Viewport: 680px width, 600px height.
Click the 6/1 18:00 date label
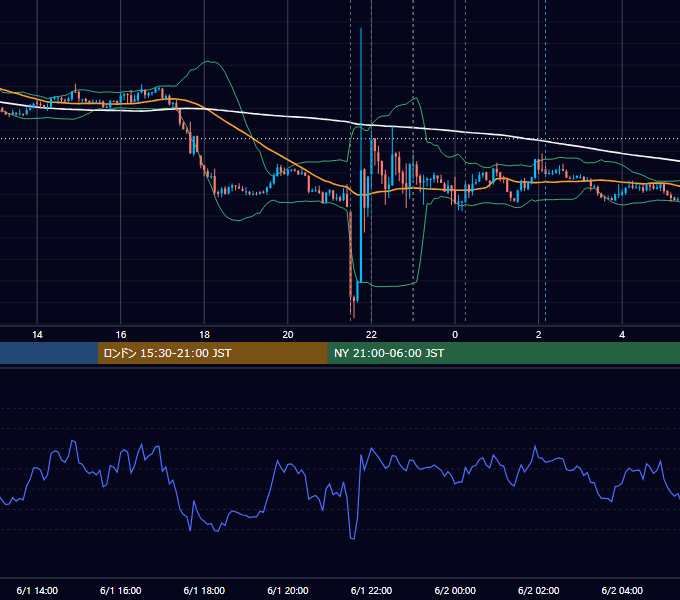[204, 590]
